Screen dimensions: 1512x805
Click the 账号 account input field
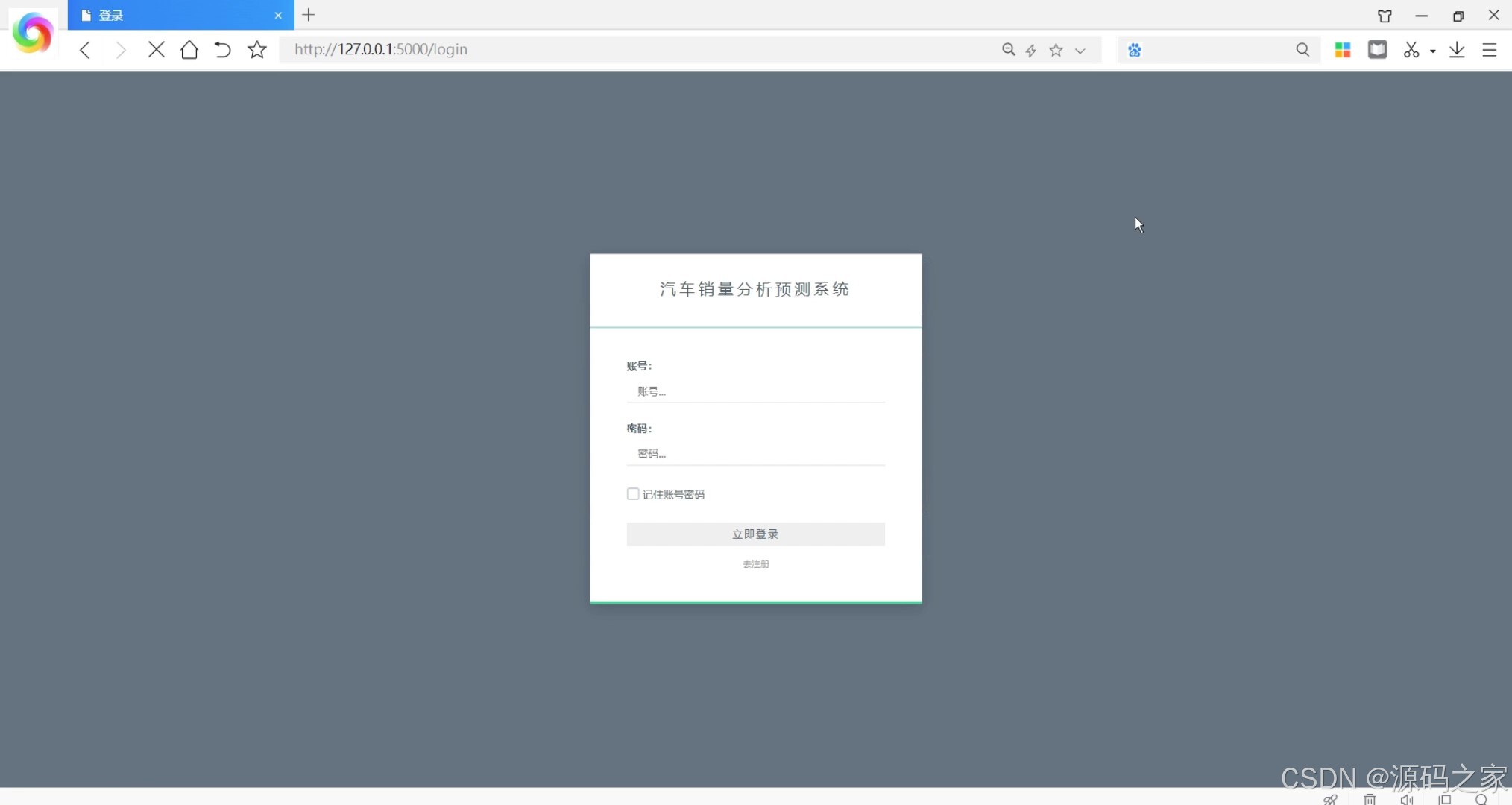755,391
